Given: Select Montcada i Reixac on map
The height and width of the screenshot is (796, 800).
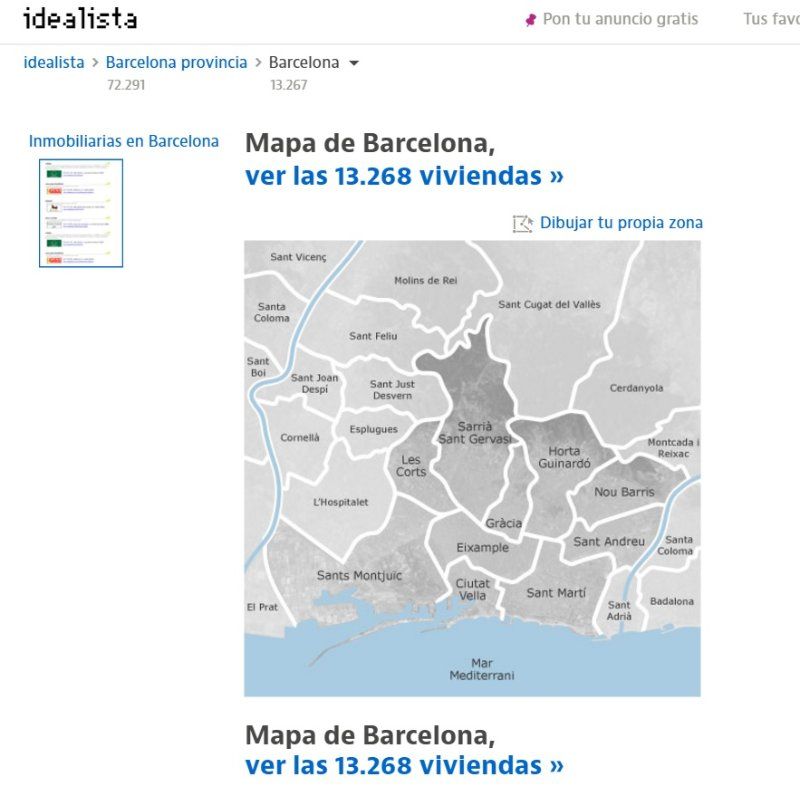Looking at the screenshot, I should (673, 448).
